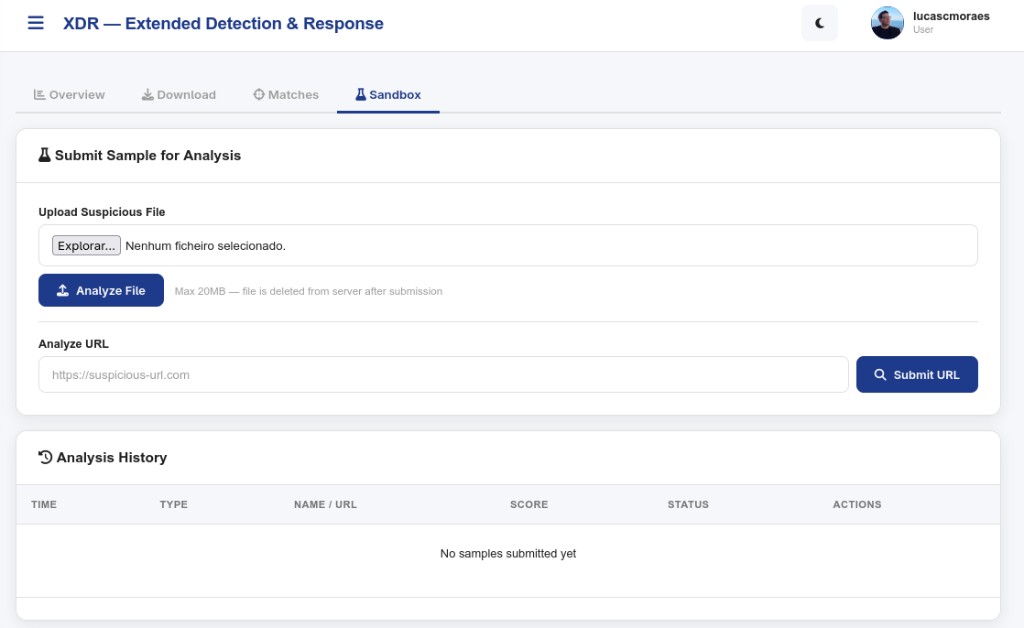Viewport: 1024px width, 628px height.
Task: Click the lucascmoraes username text
Action: [x=951, y=16]
